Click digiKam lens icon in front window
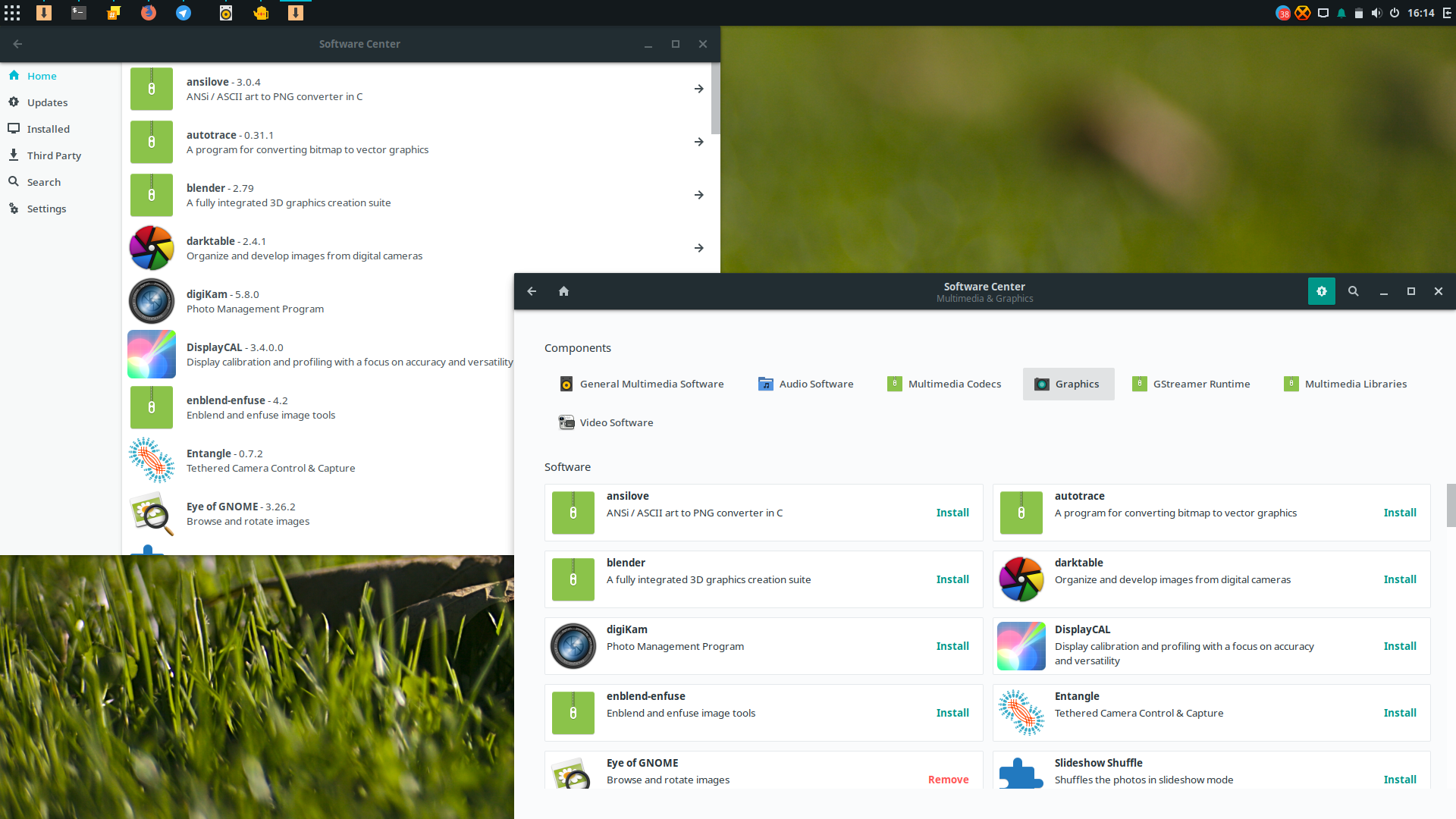Image resolution: width=1456 pixels, height=819 pixels. tap(573, 646)
